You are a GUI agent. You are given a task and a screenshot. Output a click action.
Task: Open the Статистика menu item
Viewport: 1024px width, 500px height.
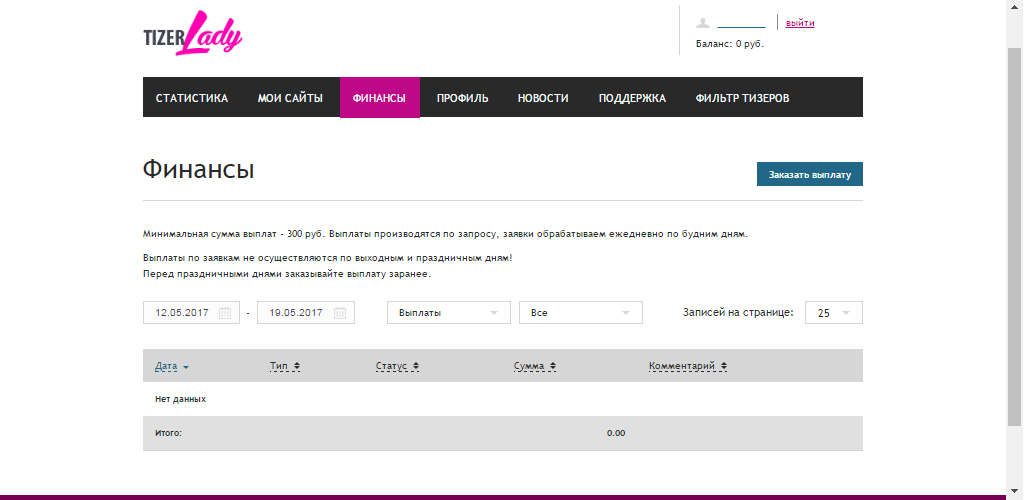(192, 98)
